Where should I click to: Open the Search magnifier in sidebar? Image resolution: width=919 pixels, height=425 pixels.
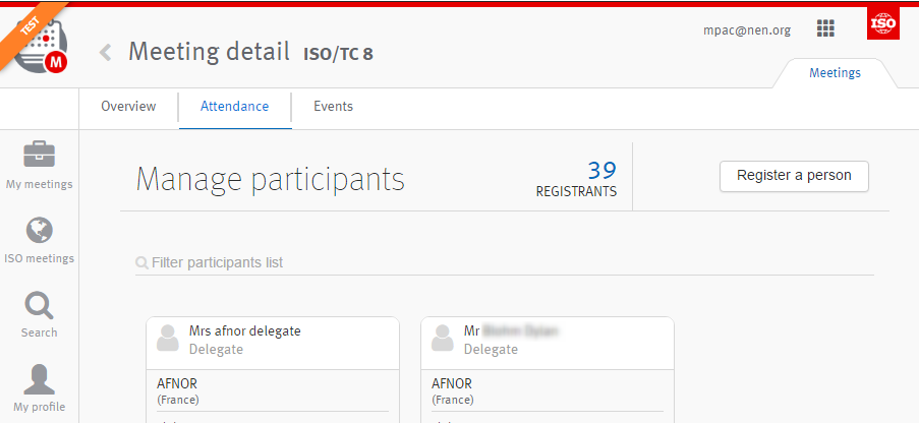(x=39, y=305)
